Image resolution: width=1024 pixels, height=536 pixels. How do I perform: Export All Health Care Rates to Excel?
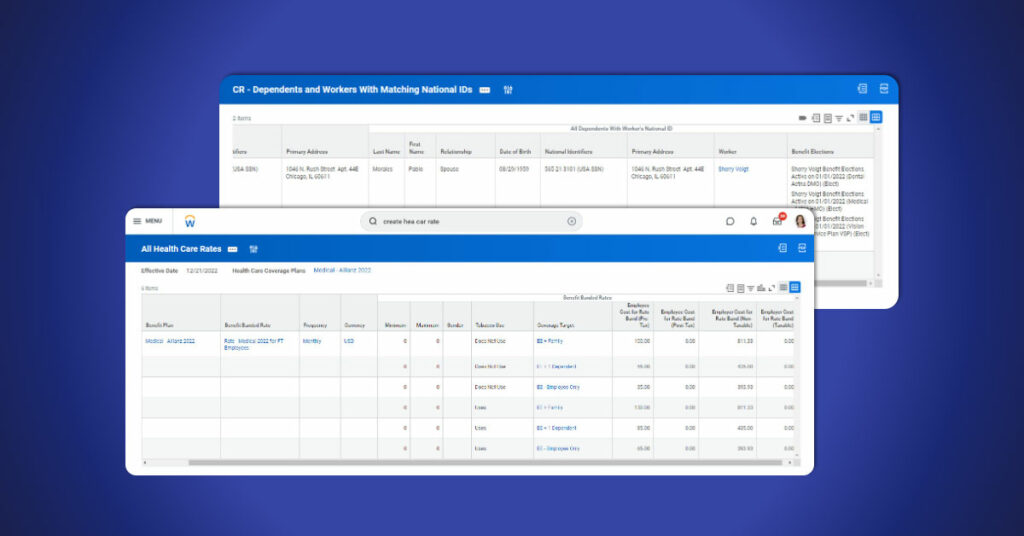(782, 248)
